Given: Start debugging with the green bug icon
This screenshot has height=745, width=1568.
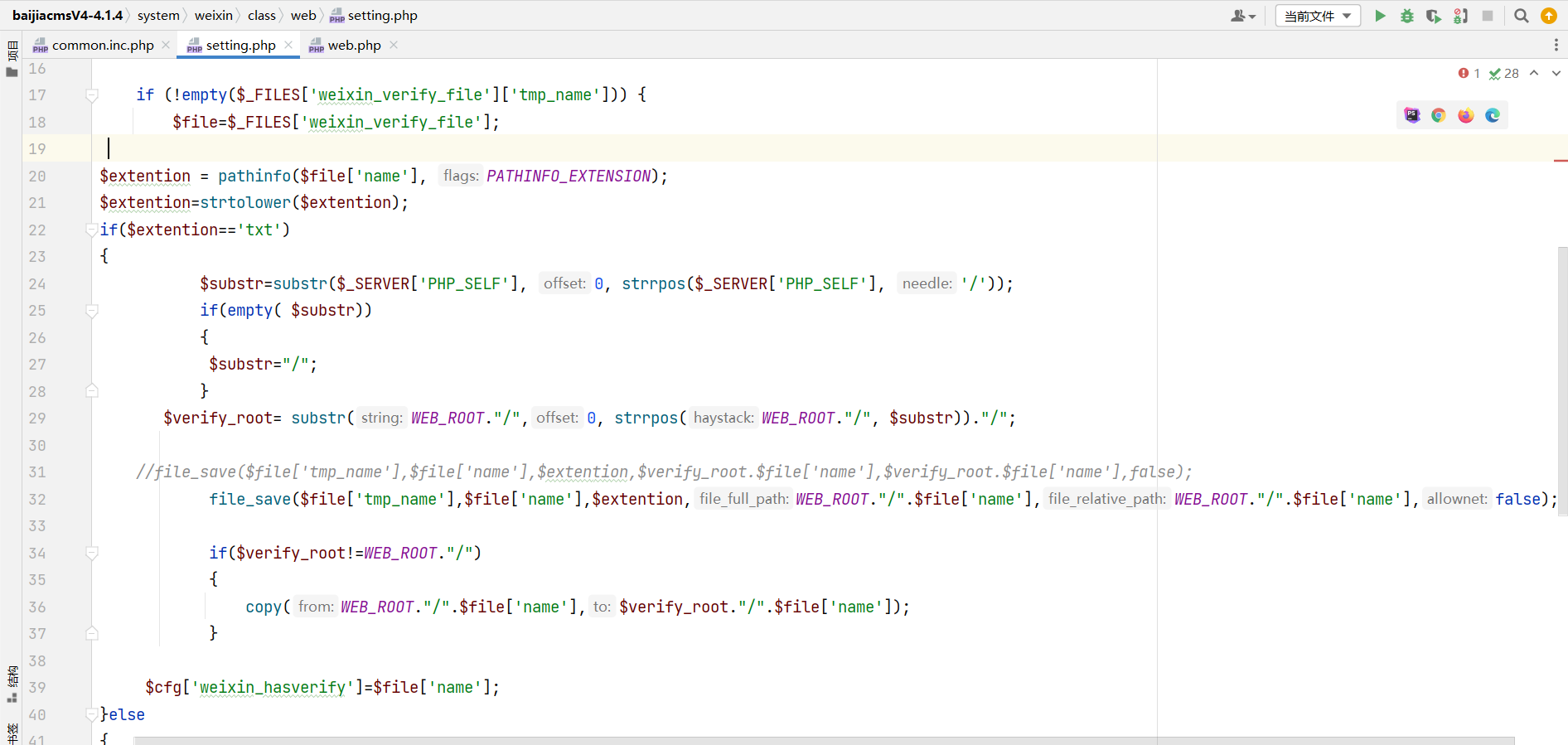Looking at the screenshot, I should 1407,16.
